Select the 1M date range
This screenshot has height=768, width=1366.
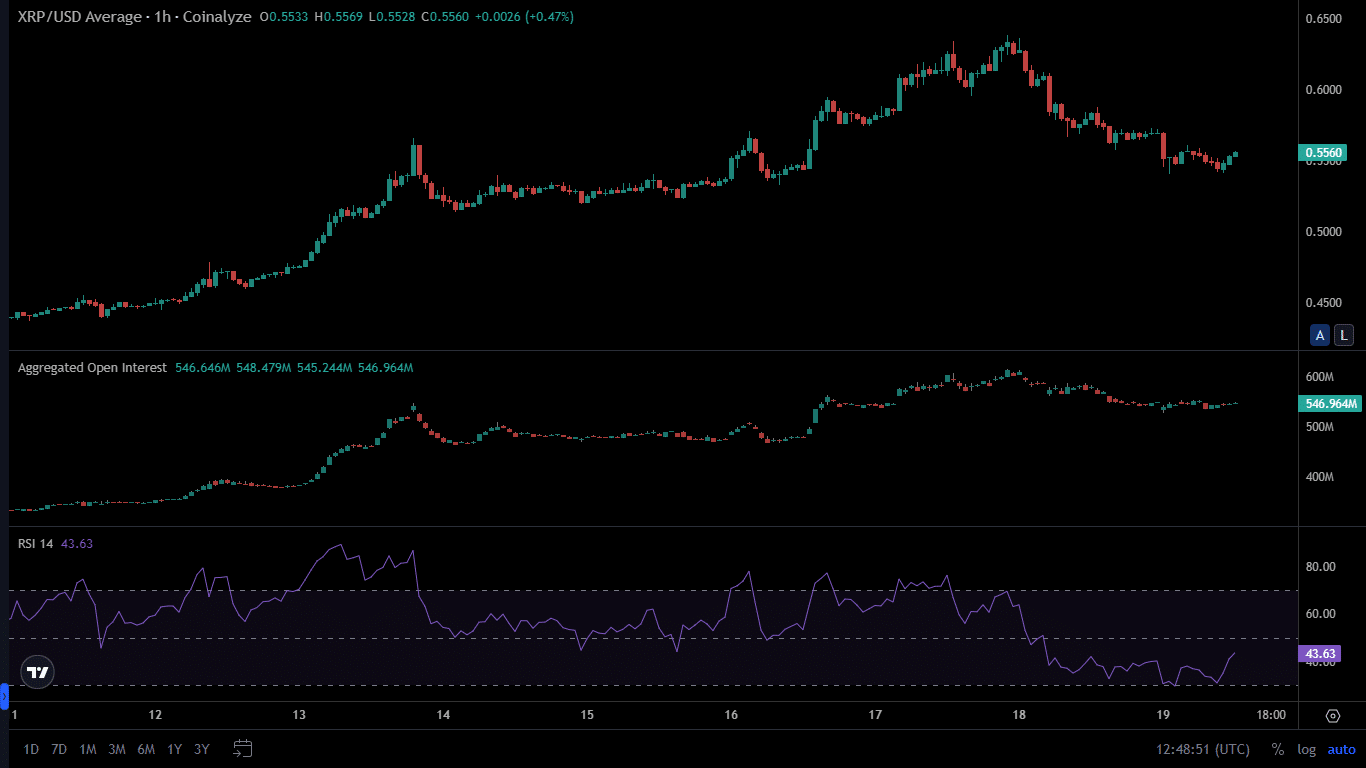[x=88, y=749]
